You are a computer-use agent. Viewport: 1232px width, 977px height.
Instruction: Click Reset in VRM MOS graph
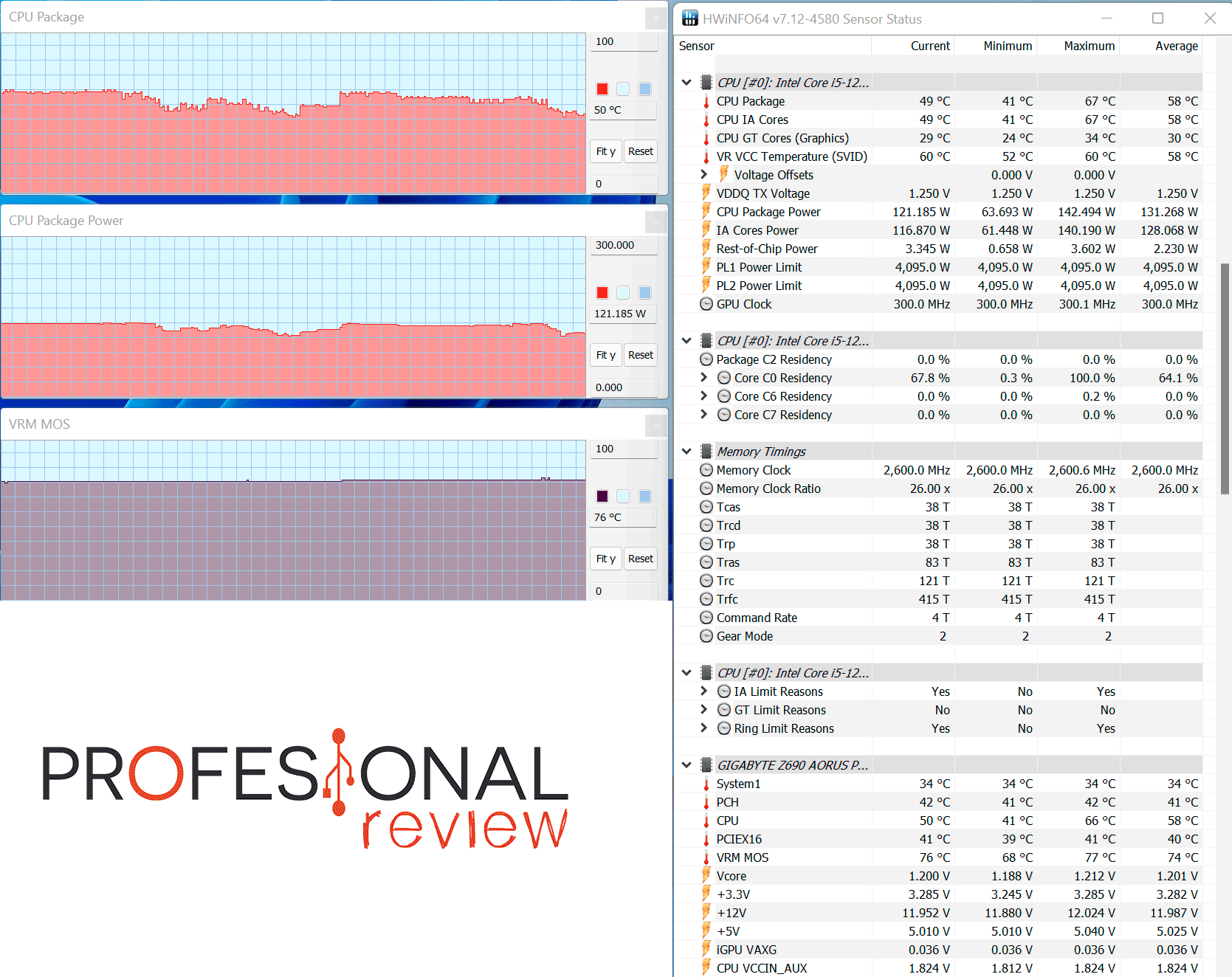[641, 559]
